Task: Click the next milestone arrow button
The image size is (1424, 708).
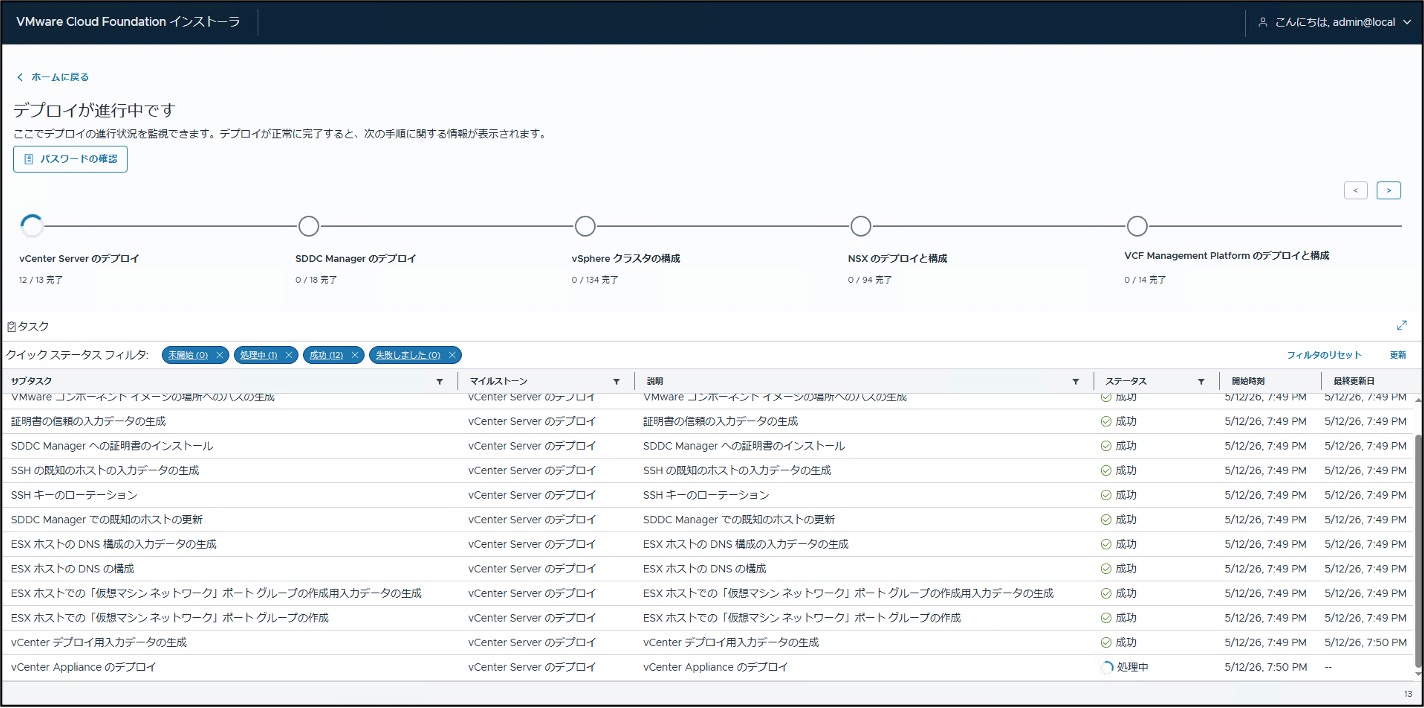Action: click(x=1388, y=190)
